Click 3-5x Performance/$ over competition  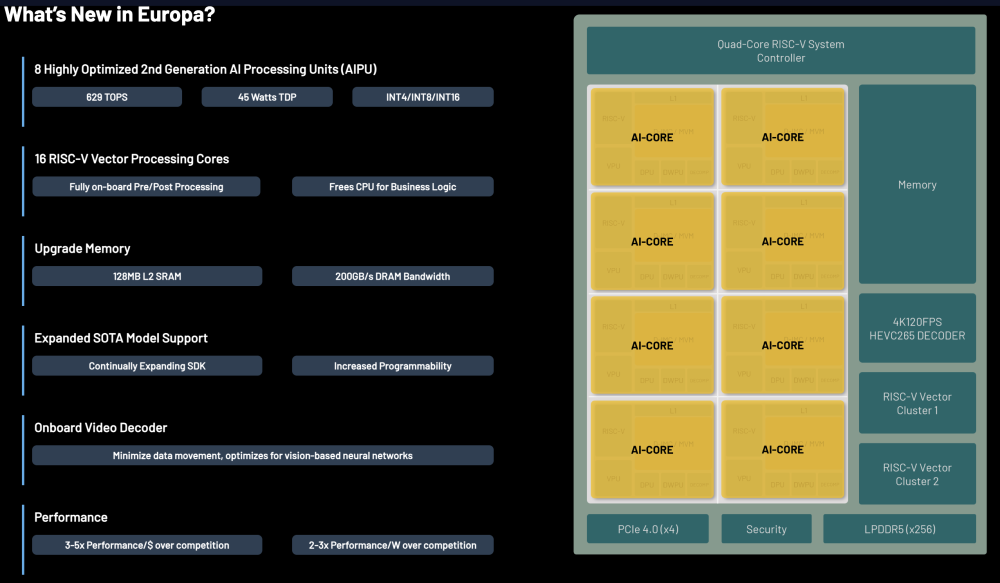pos(147,545)
